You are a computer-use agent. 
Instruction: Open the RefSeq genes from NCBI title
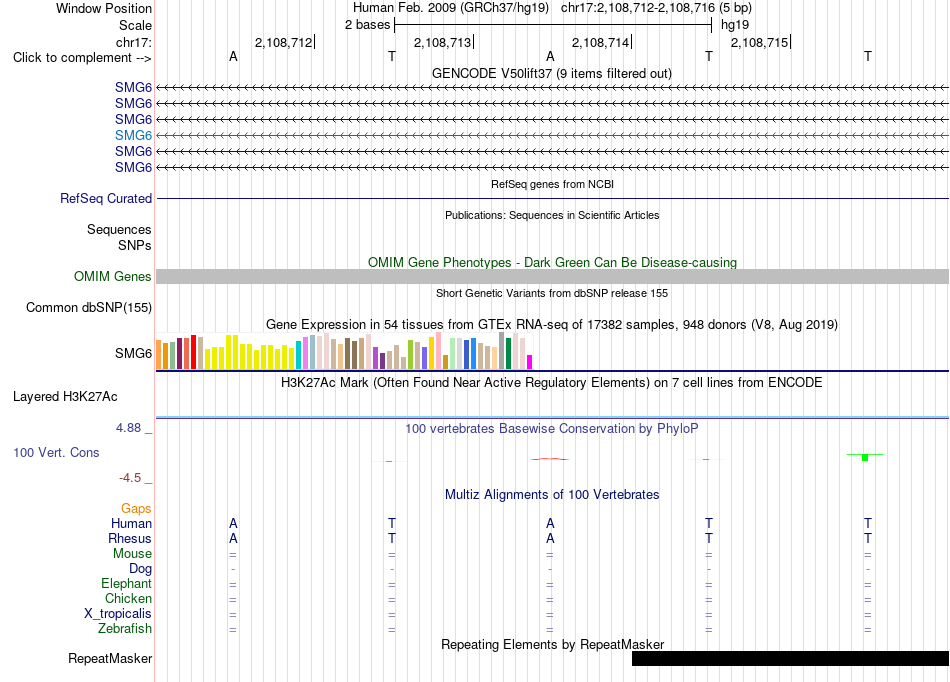(552, 184)
